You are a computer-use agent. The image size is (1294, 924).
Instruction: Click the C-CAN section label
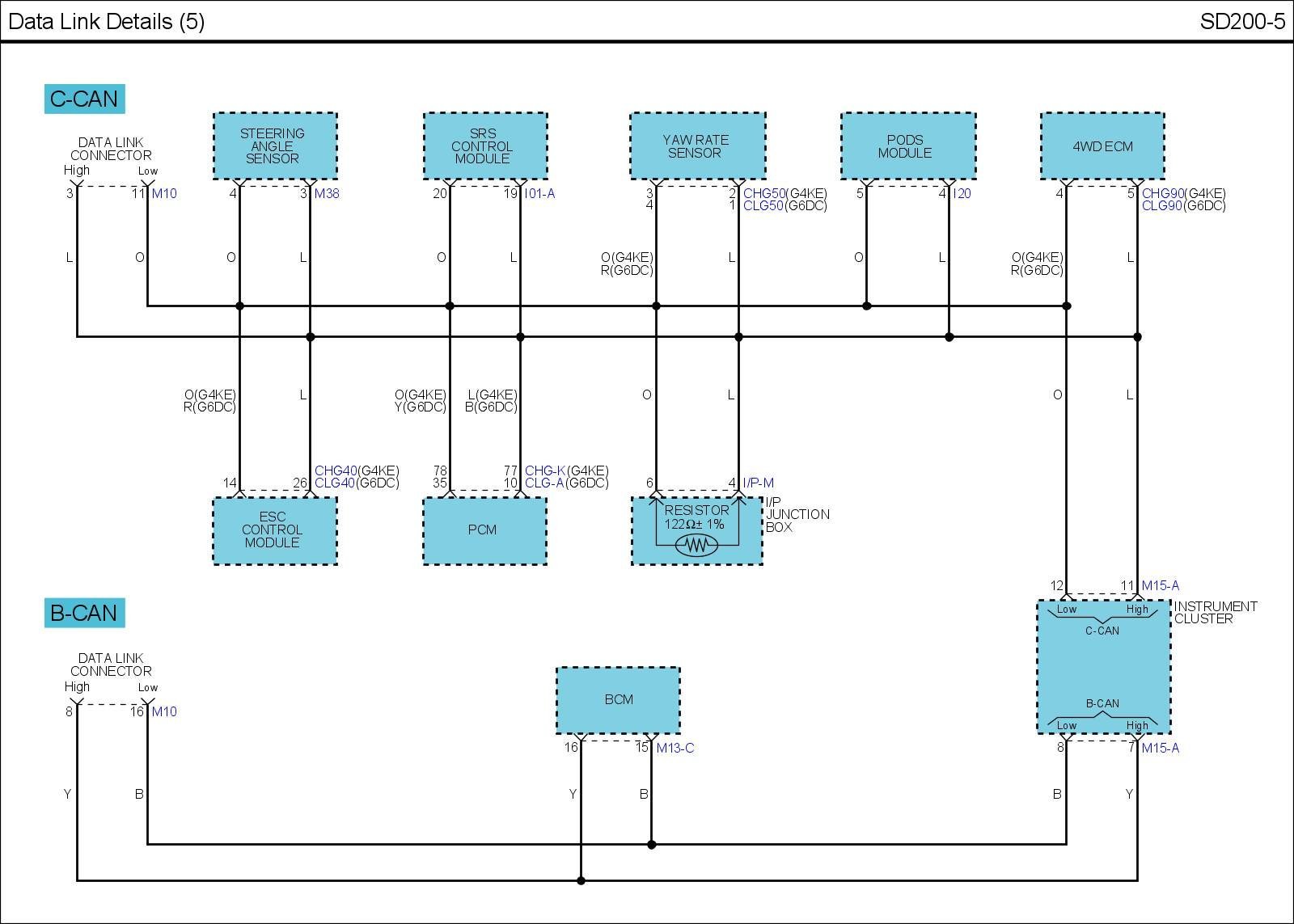(84, 99)
